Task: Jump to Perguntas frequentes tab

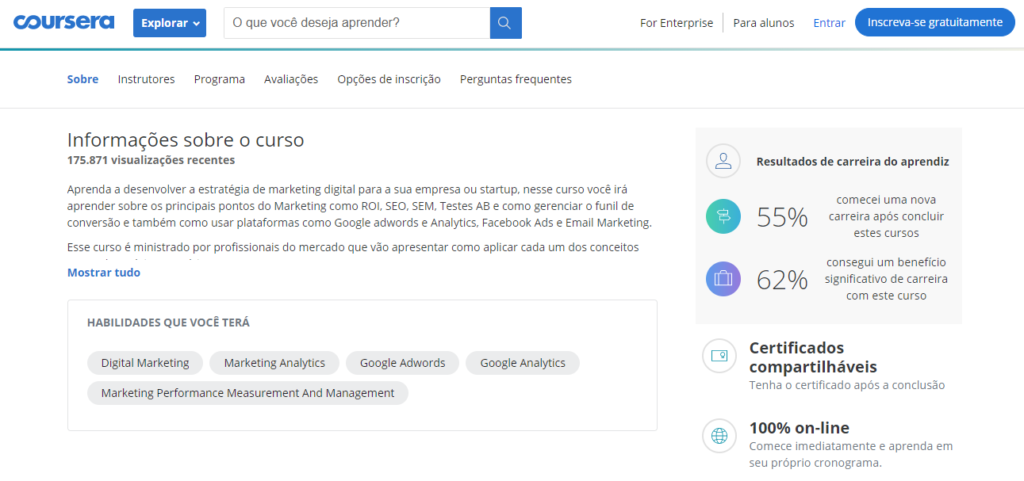Action: click(516, 79)
